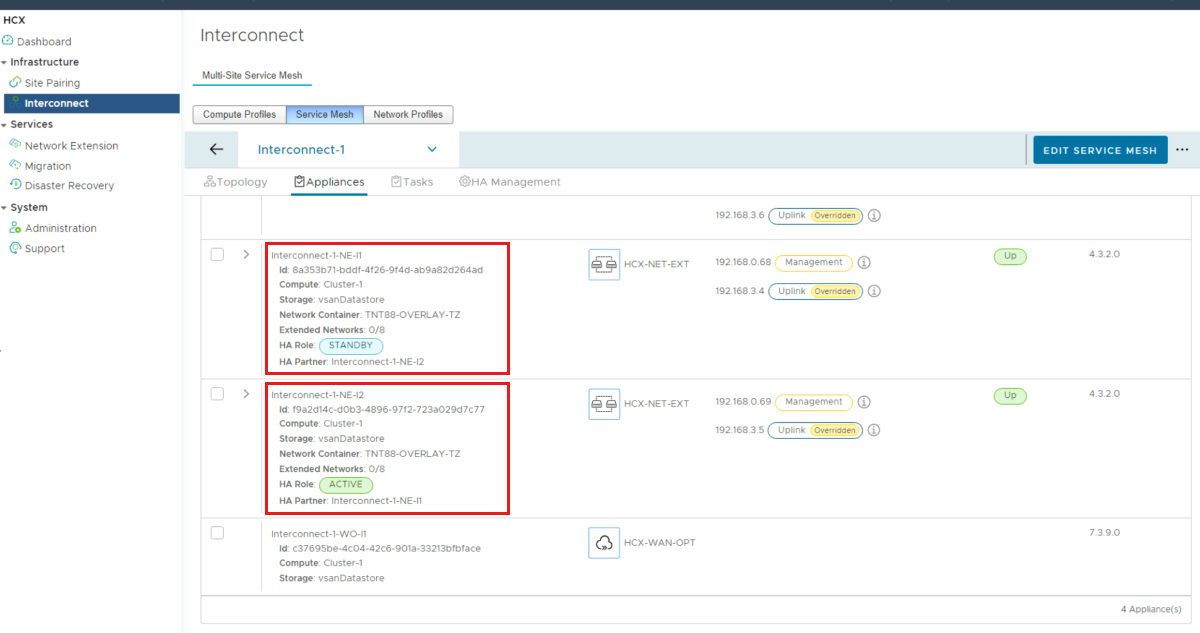Image resolution: width=1200 pixels, height=633 pixels.
Task: Expand the Interconnect-1-NE-I1 row chevron
Action: 247,254
